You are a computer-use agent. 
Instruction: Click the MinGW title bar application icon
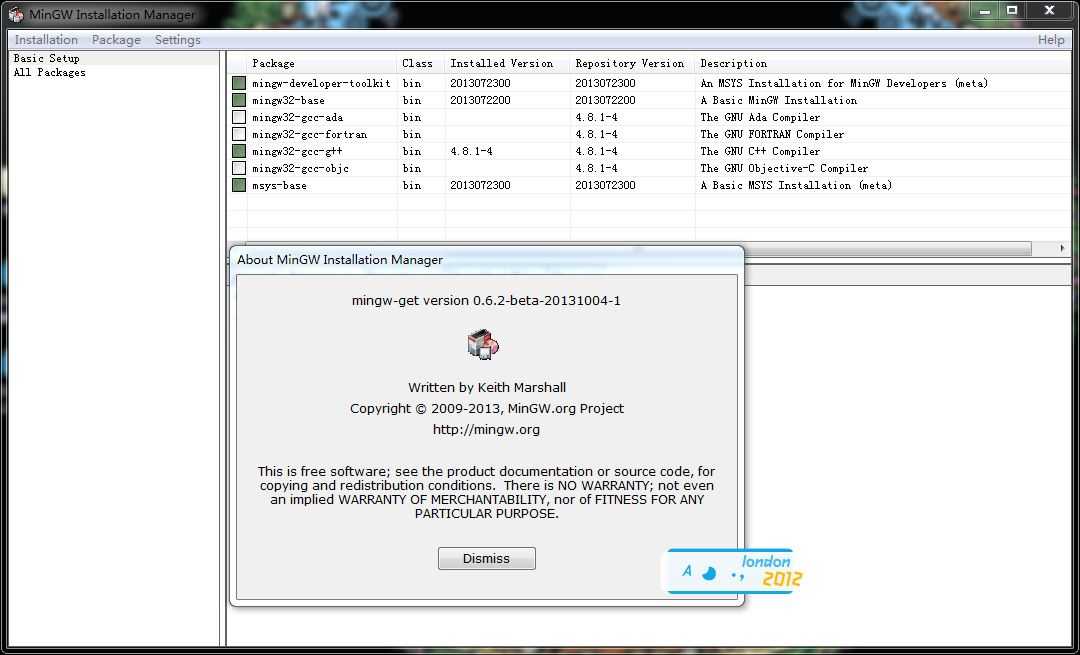16,14
